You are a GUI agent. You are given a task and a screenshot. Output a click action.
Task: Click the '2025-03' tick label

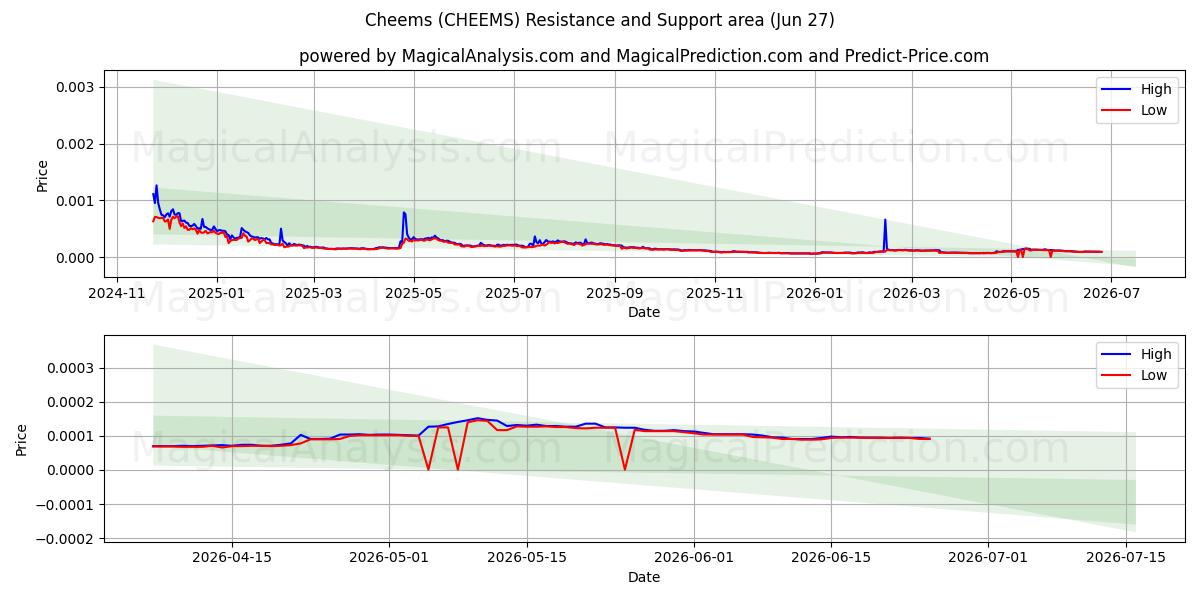tap(314, 293)
